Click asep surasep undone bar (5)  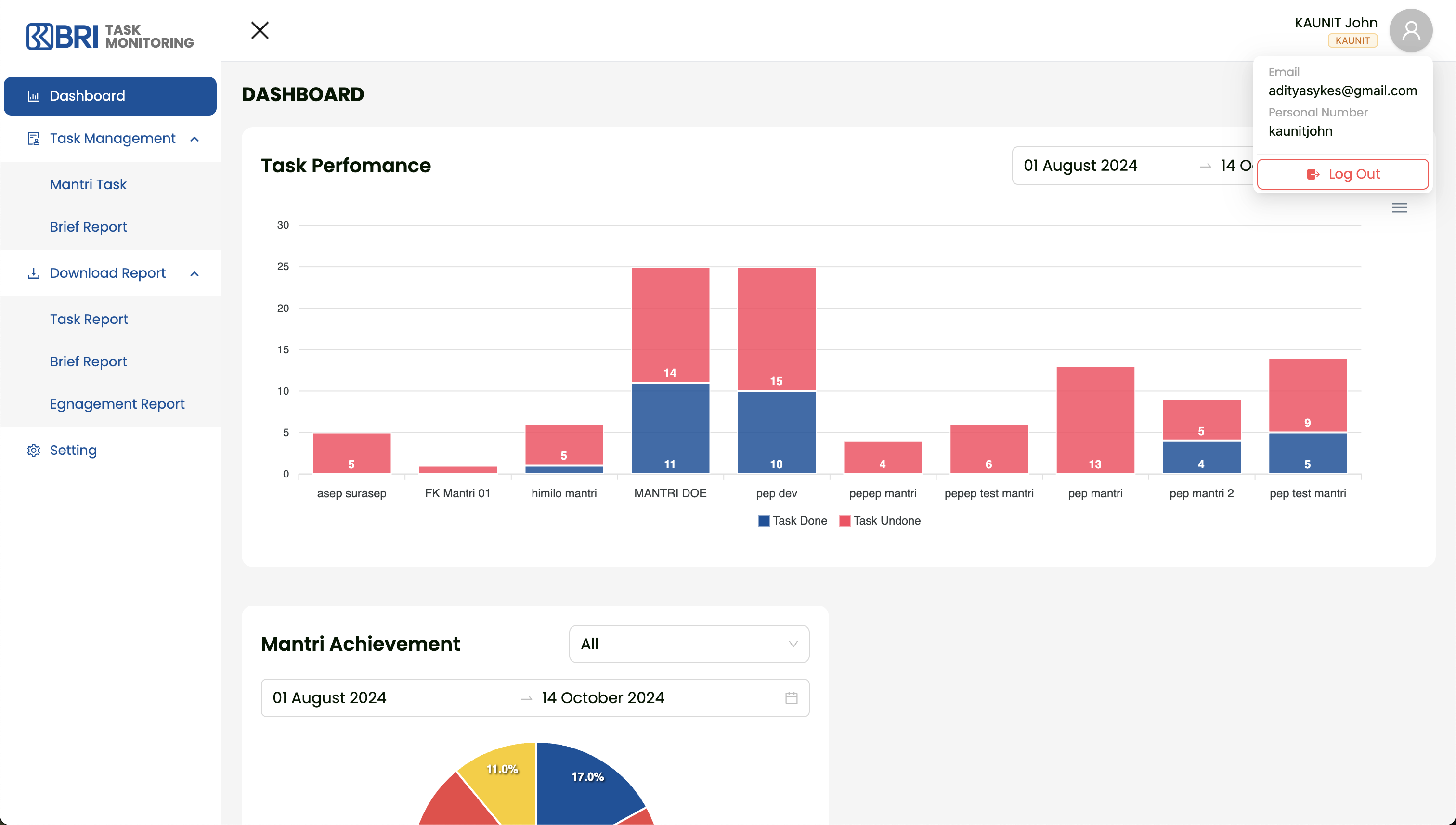pos(351,453)
